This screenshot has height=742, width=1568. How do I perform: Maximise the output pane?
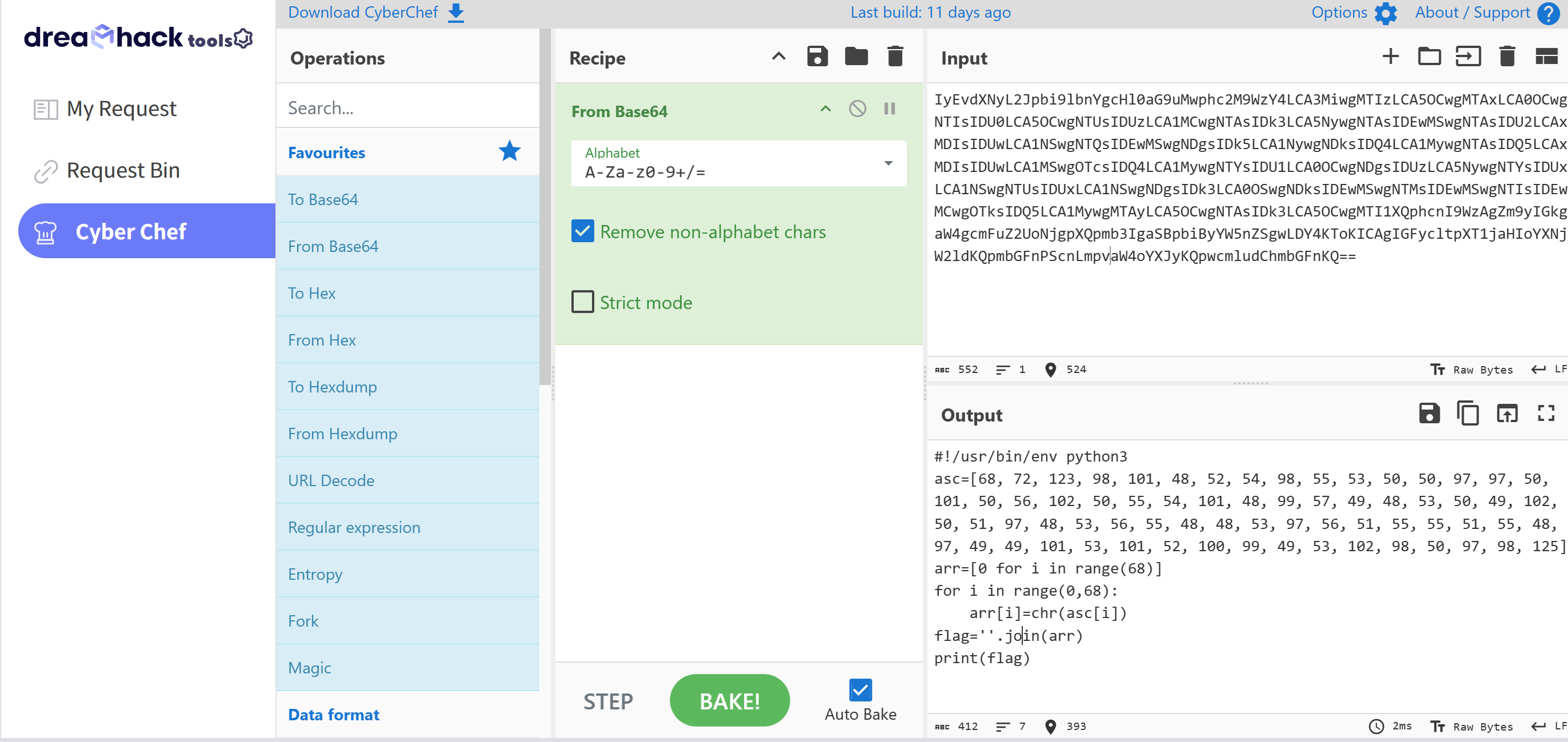click(x=1546, y=414)
